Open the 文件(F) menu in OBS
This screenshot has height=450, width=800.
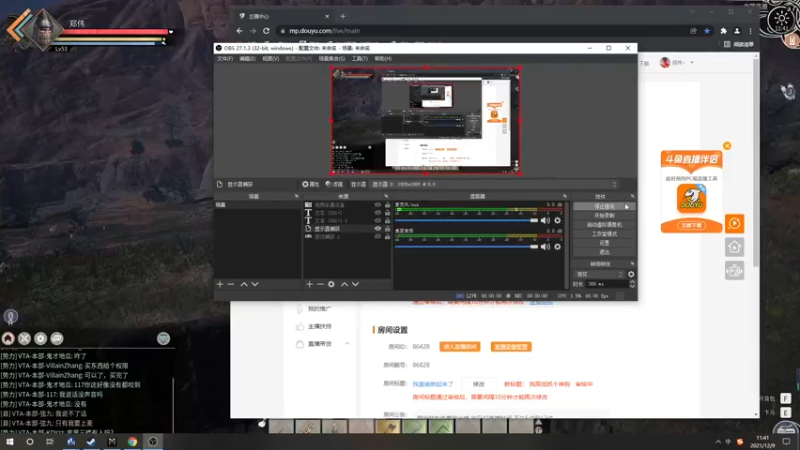point(224,59)
